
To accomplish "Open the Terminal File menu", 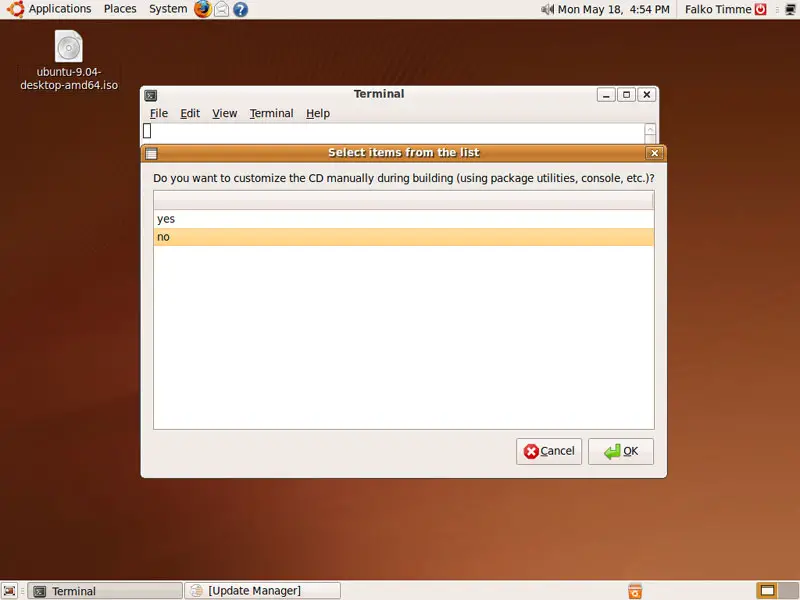I will click(159, 113).
